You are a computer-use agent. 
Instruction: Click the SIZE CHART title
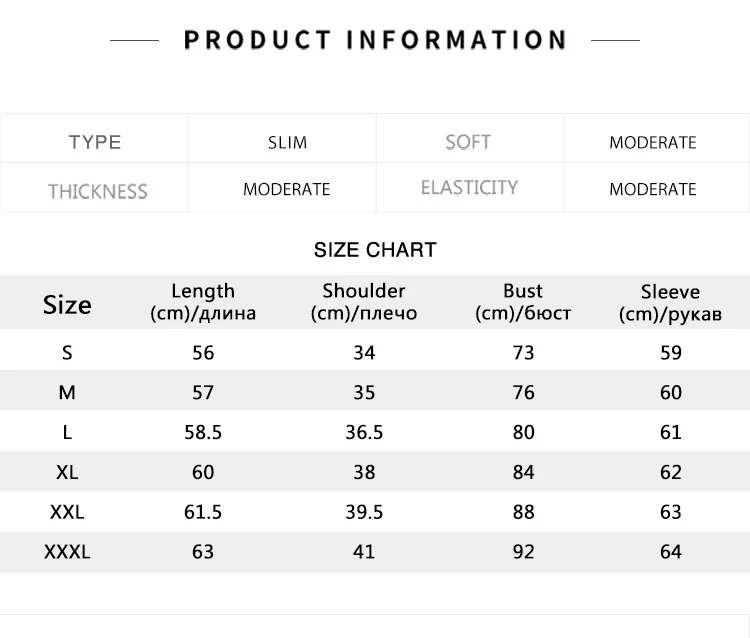(x=375, y=250)
